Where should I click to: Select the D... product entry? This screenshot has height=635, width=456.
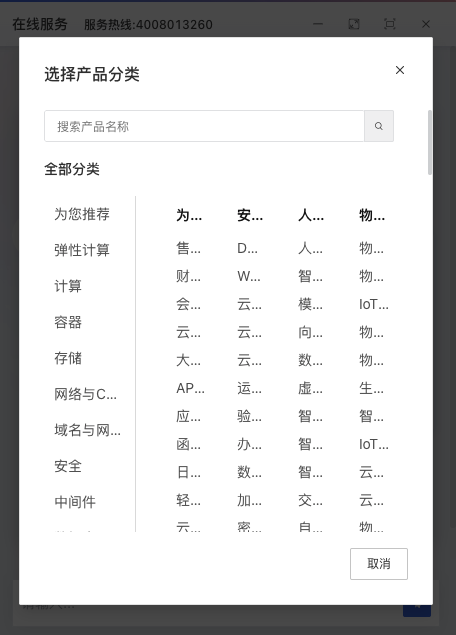[x=247, y=248]
